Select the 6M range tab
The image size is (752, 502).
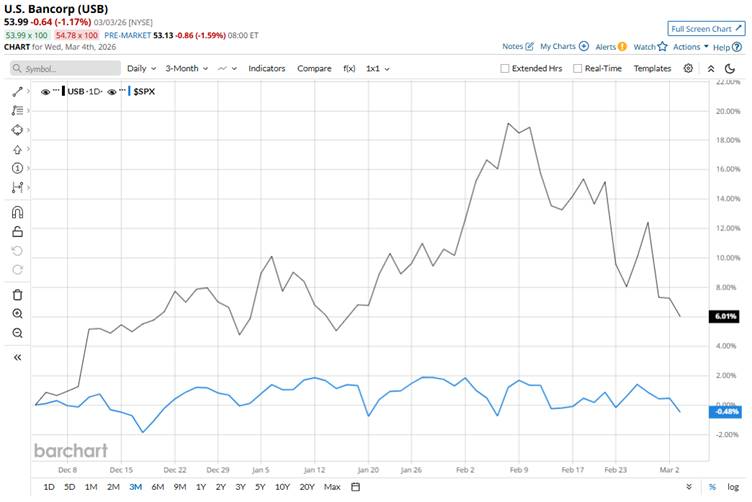157,487
